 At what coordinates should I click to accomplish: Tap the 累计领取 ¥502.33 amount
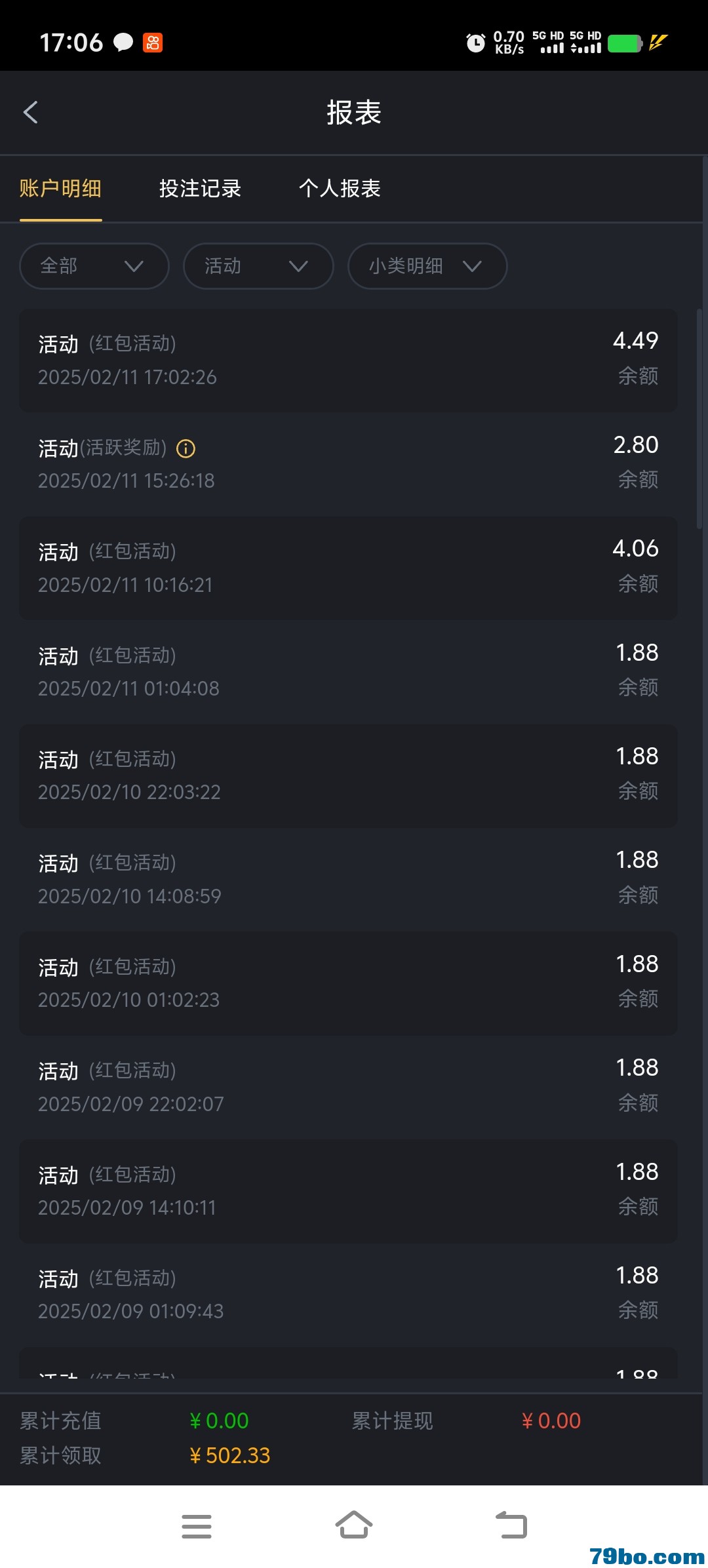tap(230, 1455)
